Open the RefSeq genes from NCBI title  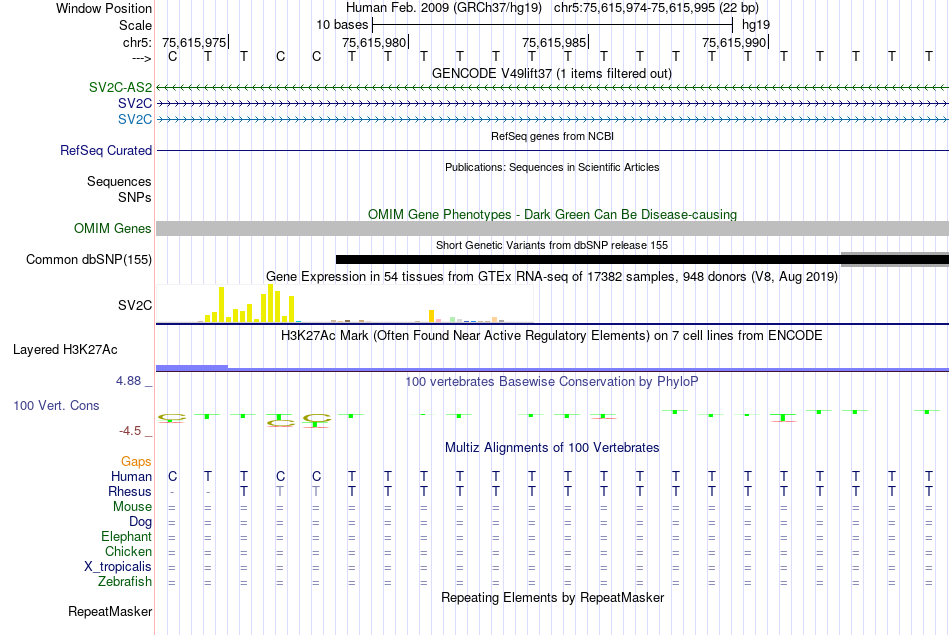click(552, 136)
